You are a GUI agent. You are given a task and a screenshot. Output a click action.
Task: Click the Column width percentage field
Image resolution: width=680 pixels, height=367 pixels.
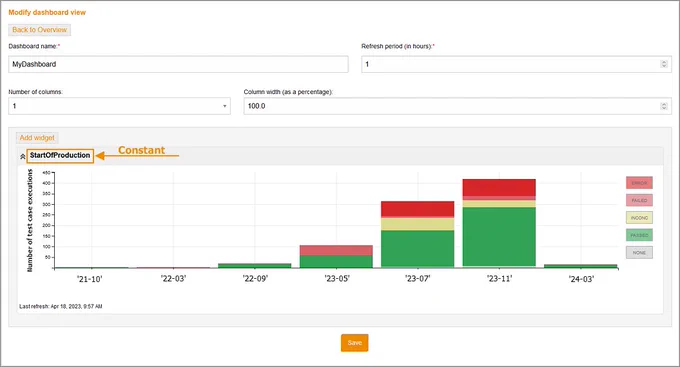tap(458, 106)
